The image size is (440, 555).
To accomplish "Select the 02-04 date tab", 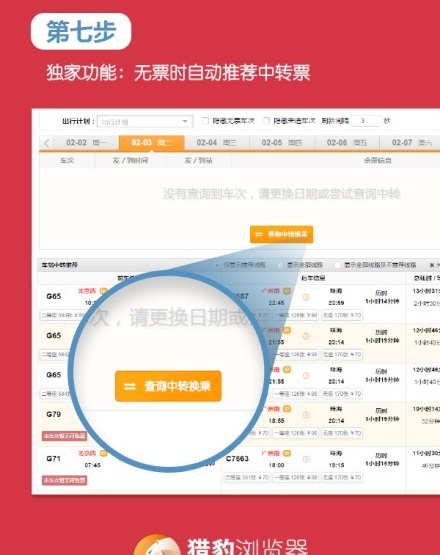I will point(217,143).
